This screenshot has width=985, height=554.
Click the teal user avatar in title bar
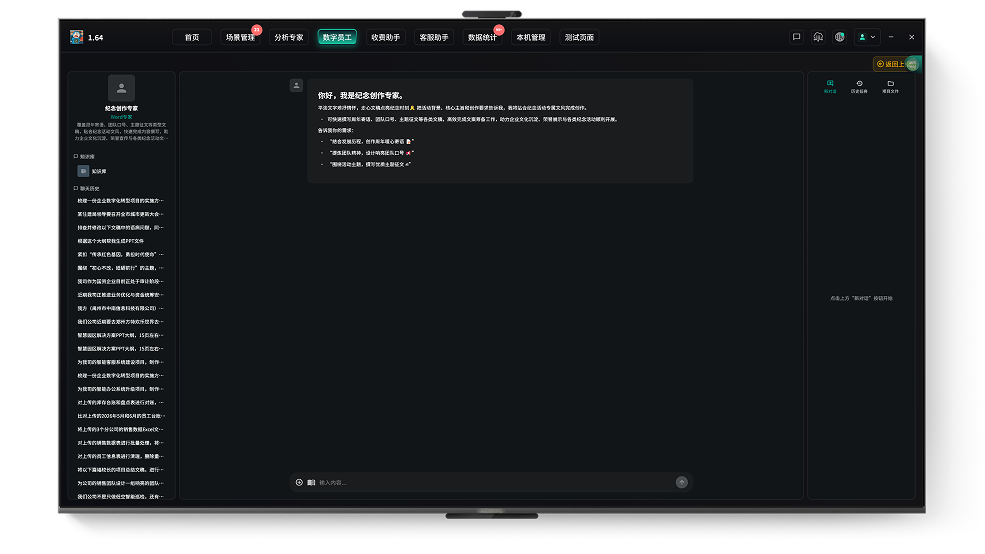tap(863, 37)
